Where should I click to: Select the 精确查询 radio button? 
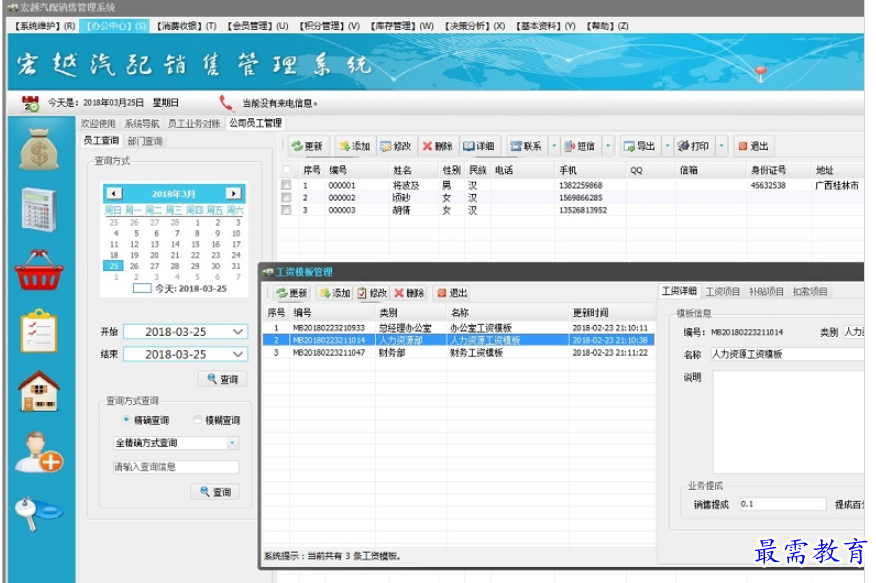pos(126,420)
